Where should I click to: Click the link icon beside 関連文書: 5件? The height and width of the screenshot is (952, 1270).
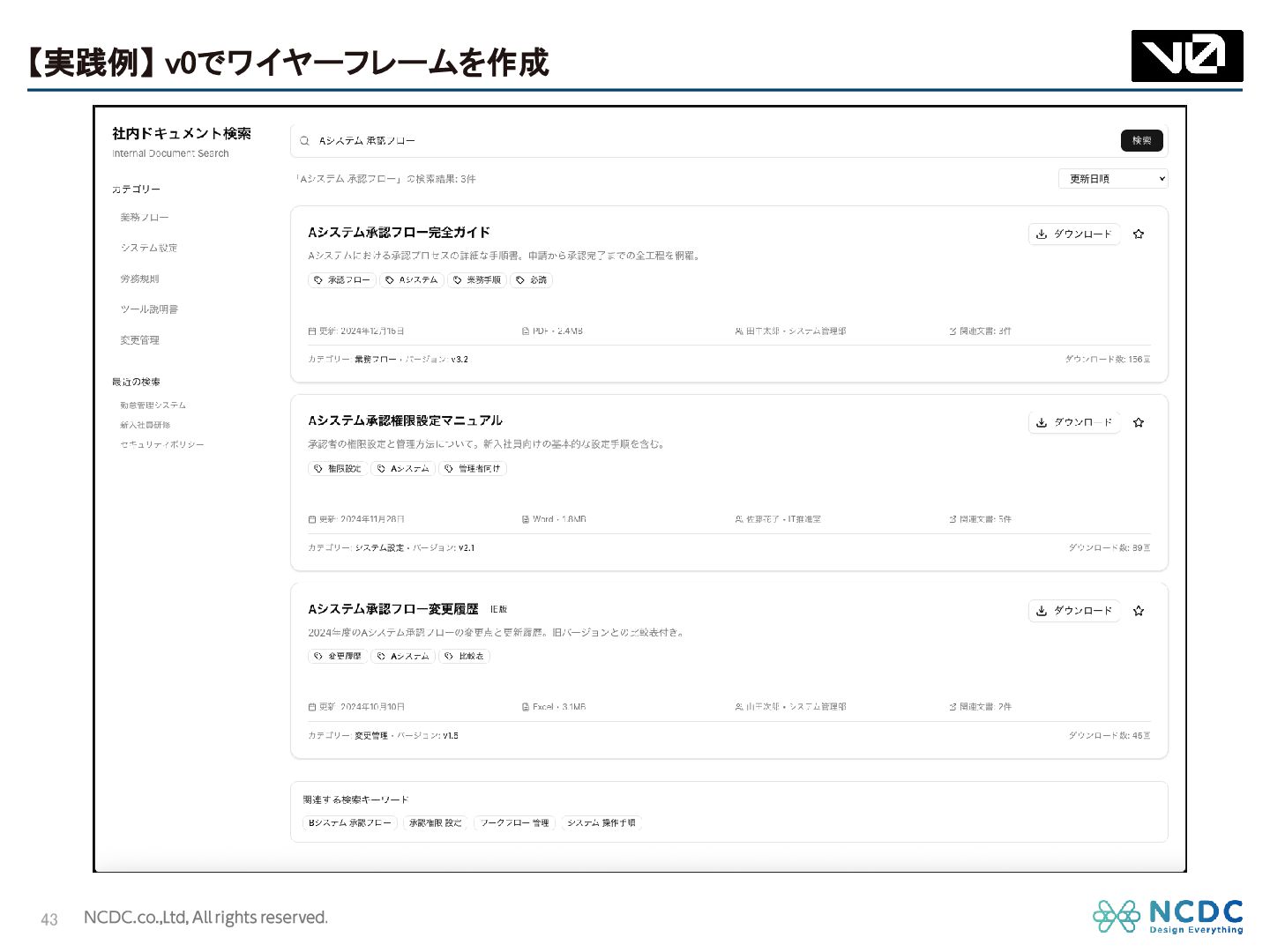tap(952, 520)
